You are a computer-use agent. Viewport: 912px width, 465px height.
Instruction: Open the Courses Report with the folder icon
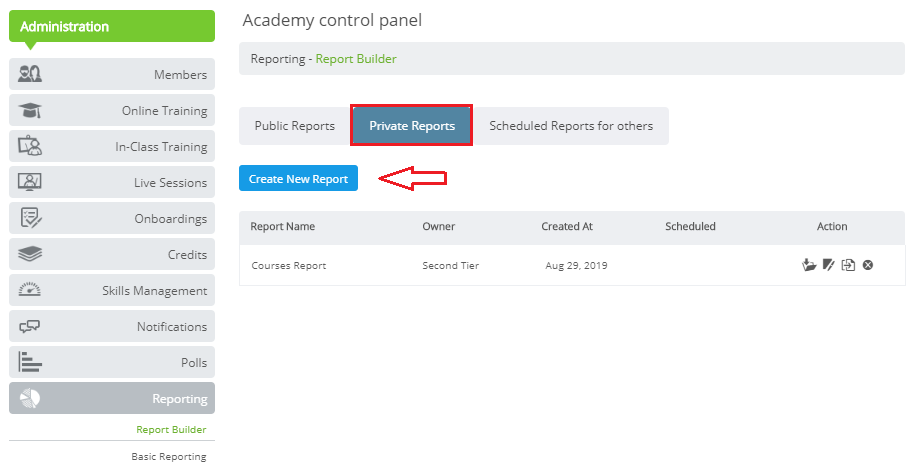(x=809, y=265)
